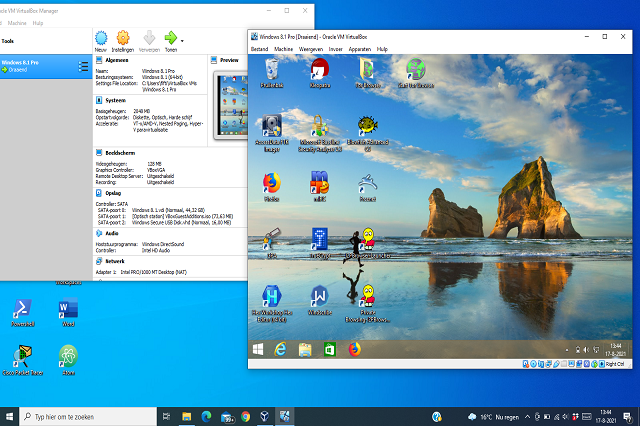Click the host Windows Start button

pos(9,417)
